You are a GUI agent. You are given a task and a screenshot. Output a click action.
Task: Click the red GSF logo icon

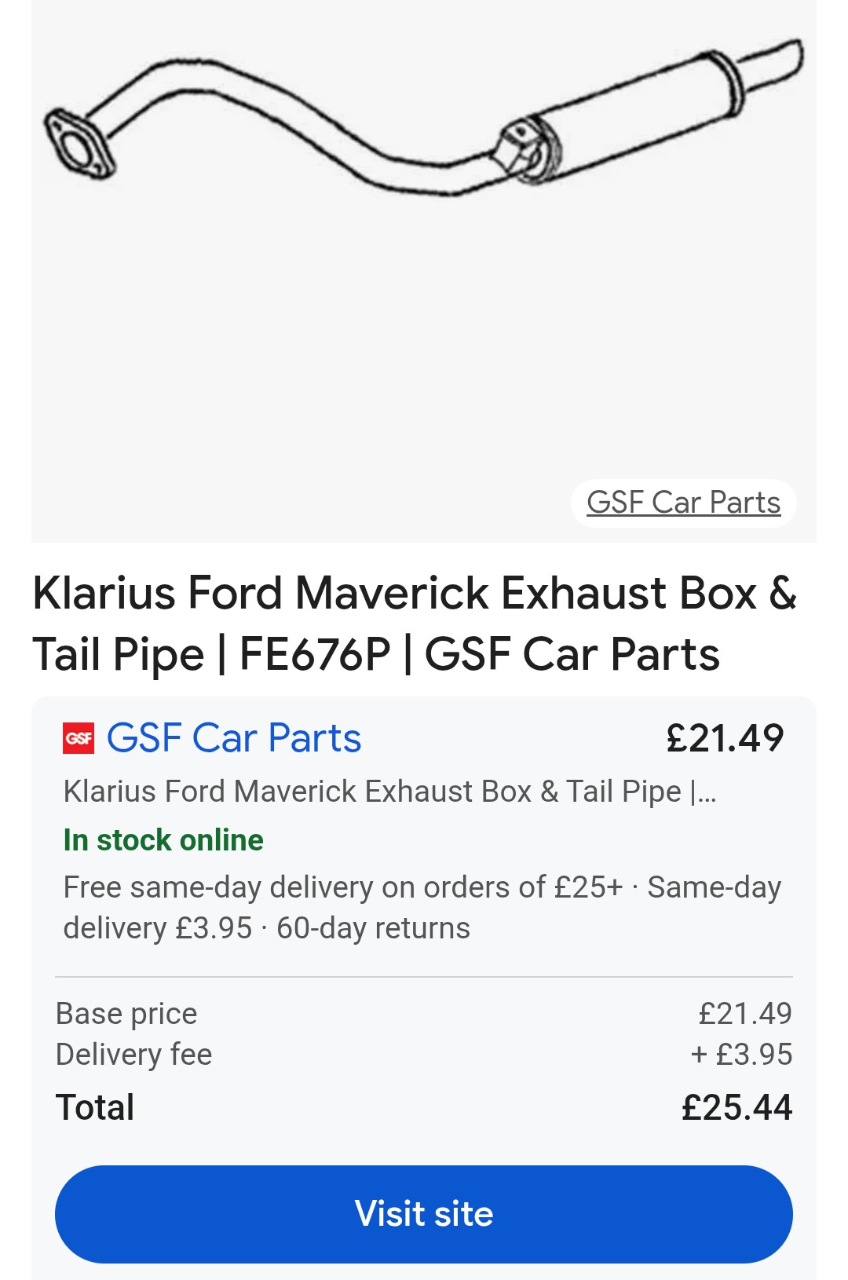click(78, 738)
